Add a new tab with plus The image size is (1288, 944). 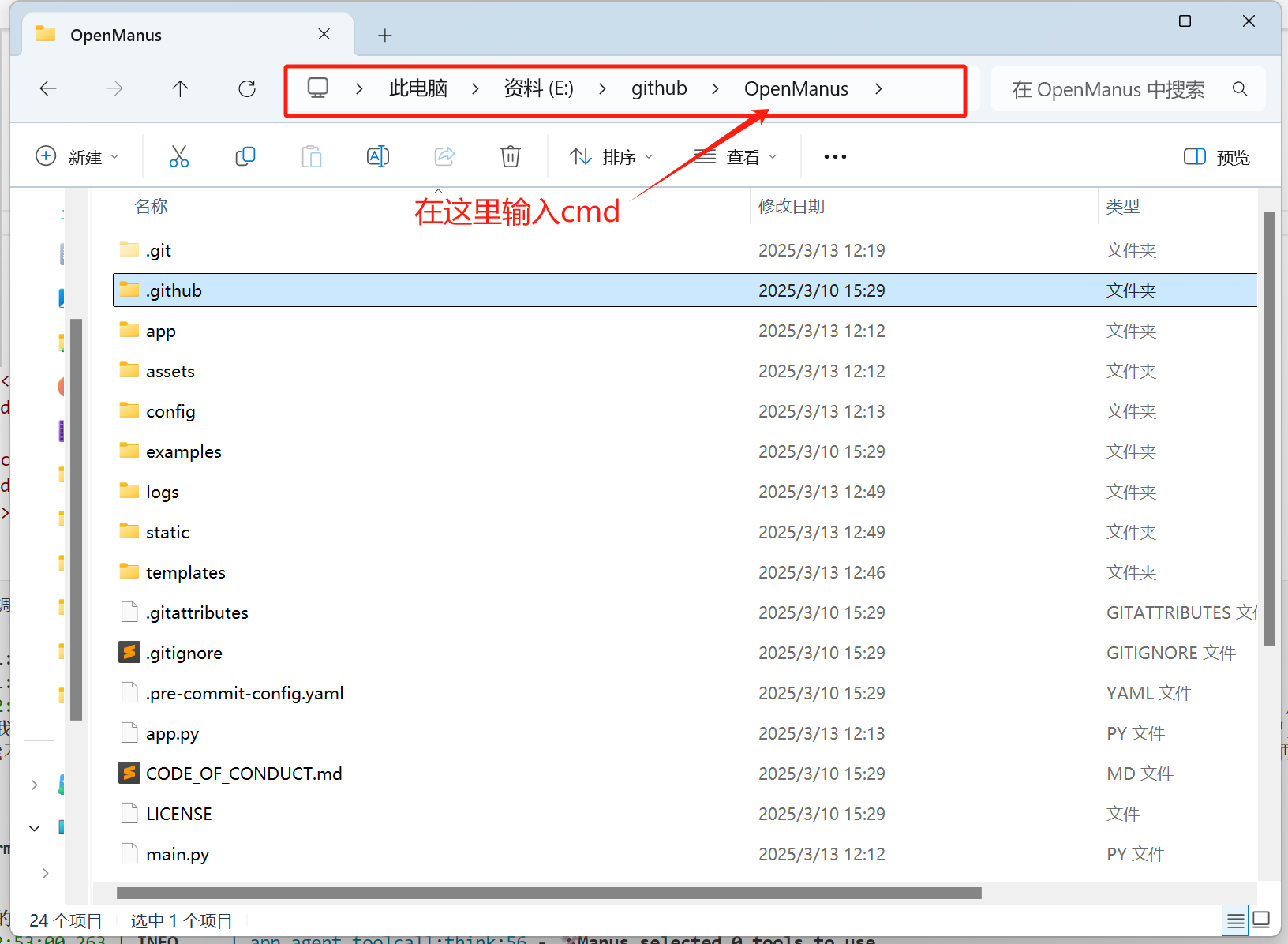coord(385,36)
